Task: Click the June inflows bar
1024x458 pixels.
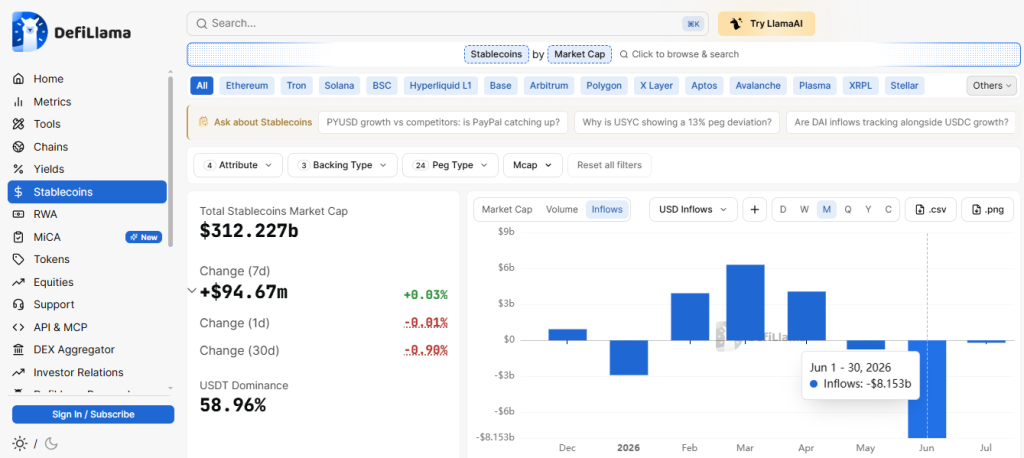Action: [927, 389]
